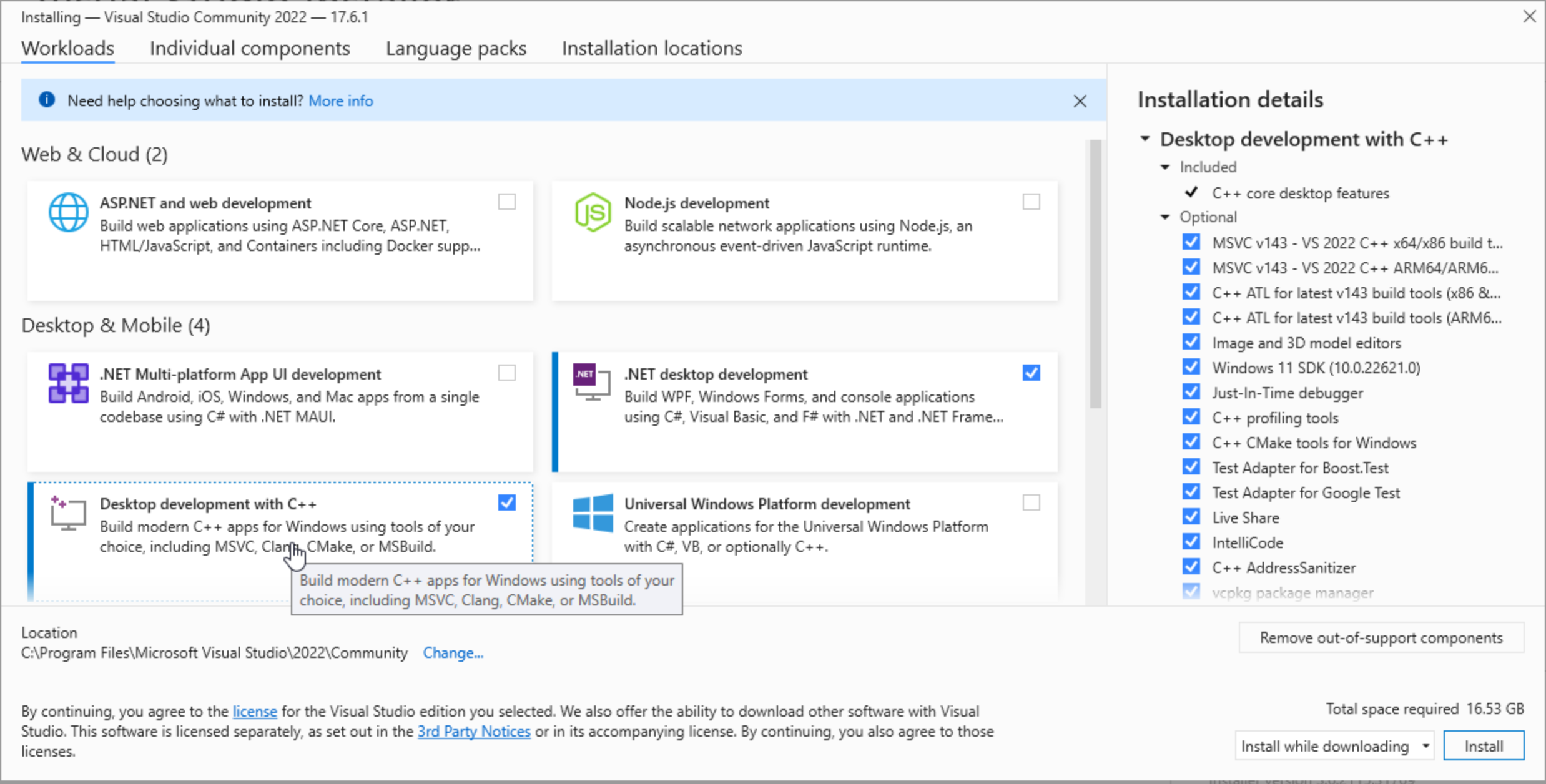Click the C++ core desktop features item
Viewport: 1546px width, 784px height.
1301,193
